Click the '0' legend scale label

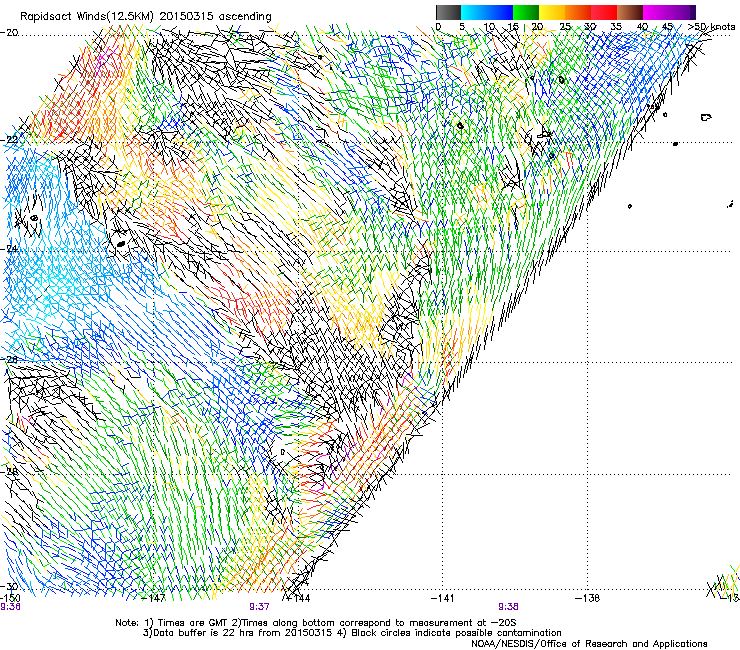[438, 27]
